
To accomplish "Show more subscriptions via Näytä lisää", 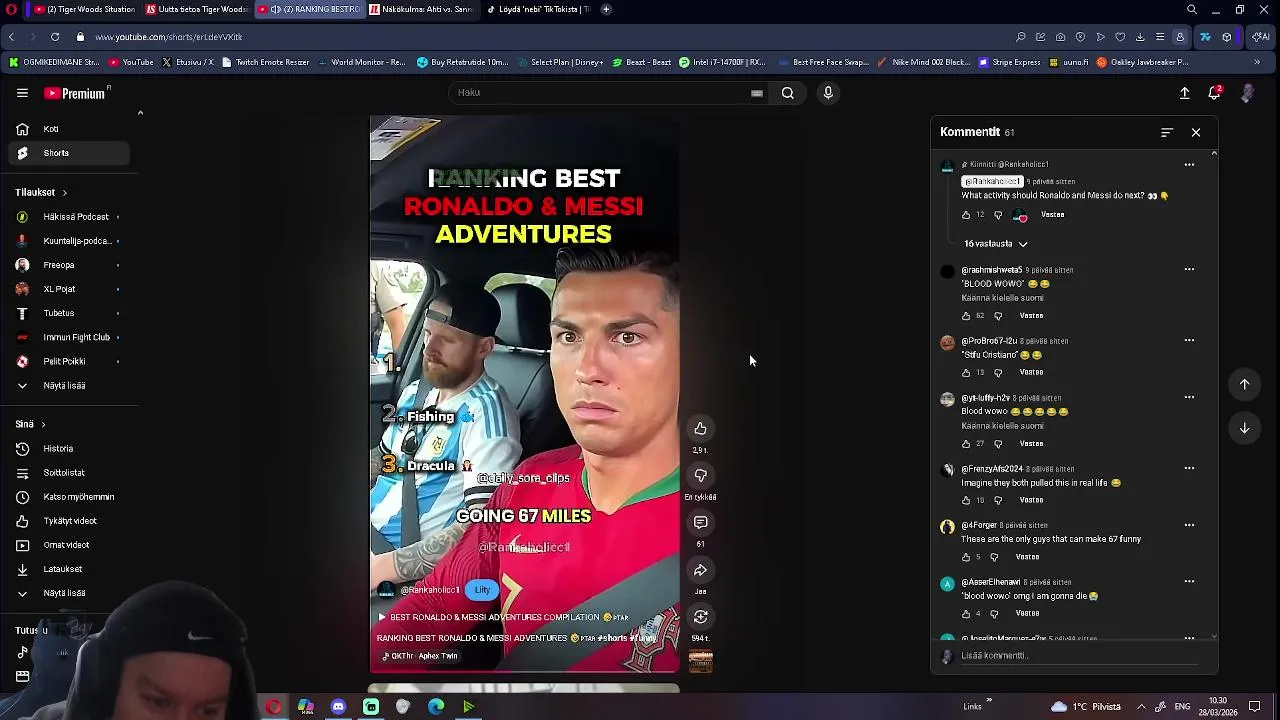I will click(x=64, y=385).
